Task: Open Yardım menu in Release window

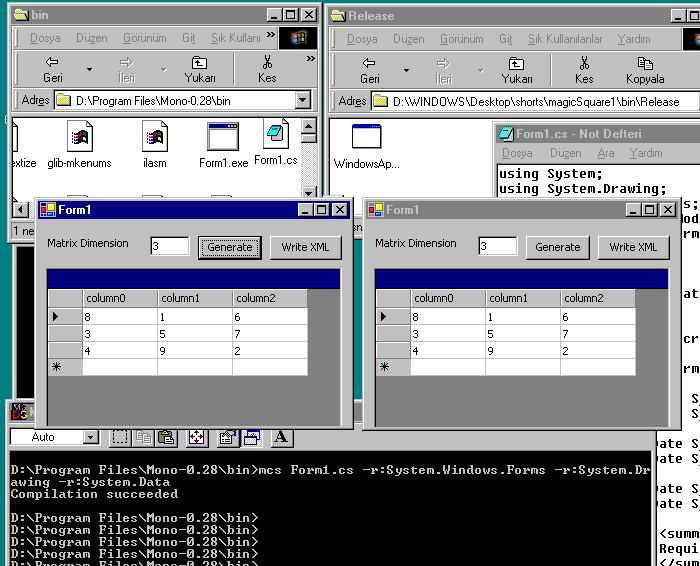Action: (x=634, y=39)
